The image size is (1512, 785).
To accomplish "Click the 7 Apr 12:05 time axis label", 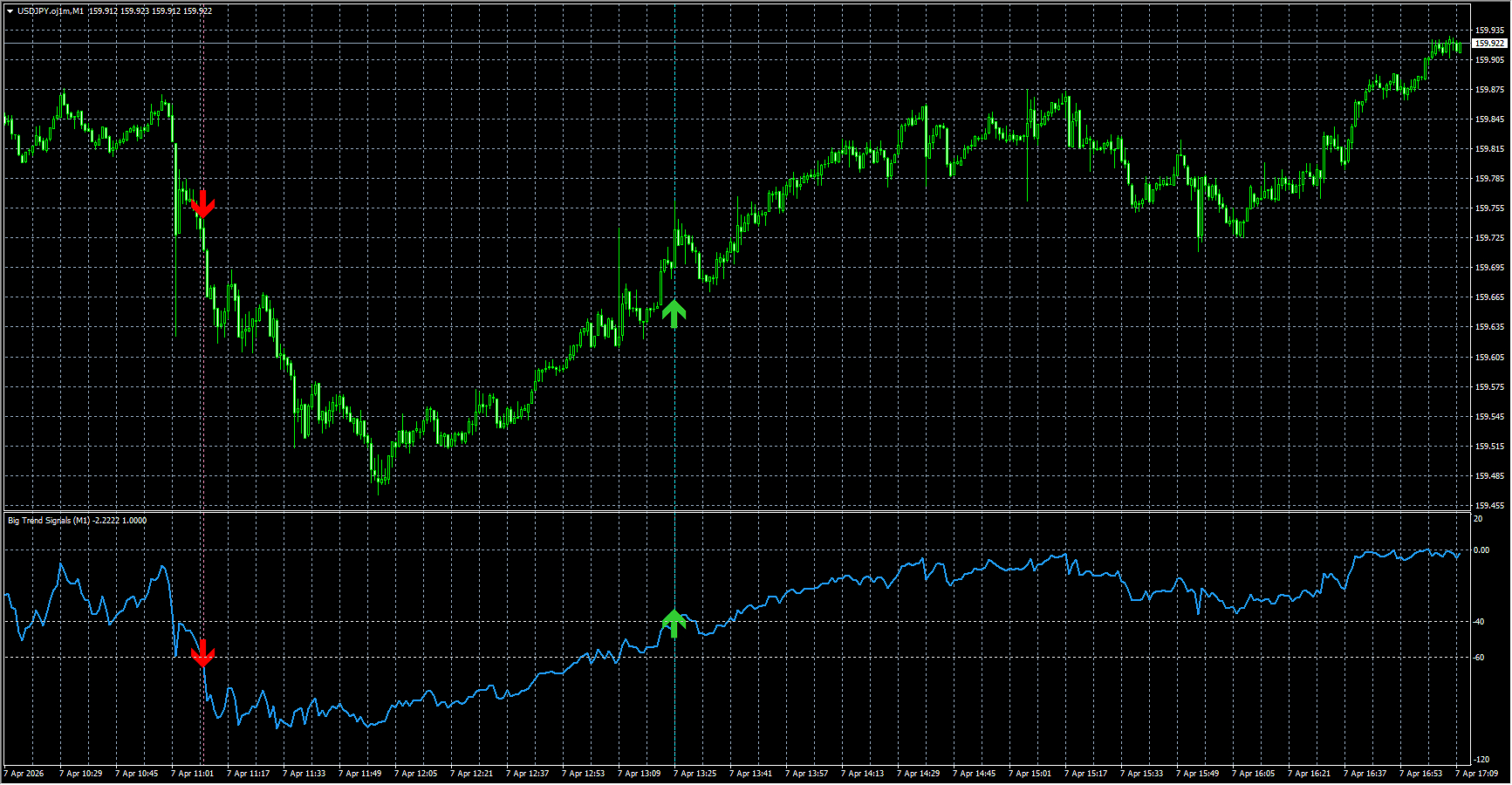I will pyautogui.click(x=416, y=774).
